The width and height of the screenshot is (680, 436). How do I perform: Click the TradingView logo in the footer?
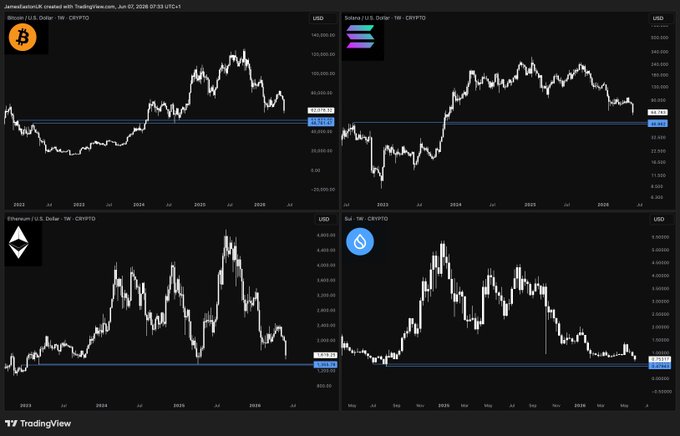click(38, 423)
